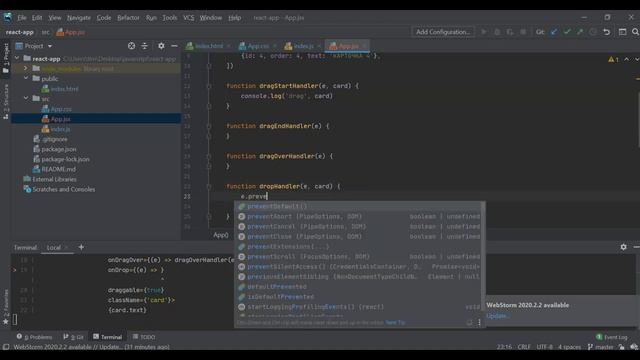Click the Next Tip link in completion popup
640x360 pixels.
point(395,322)
